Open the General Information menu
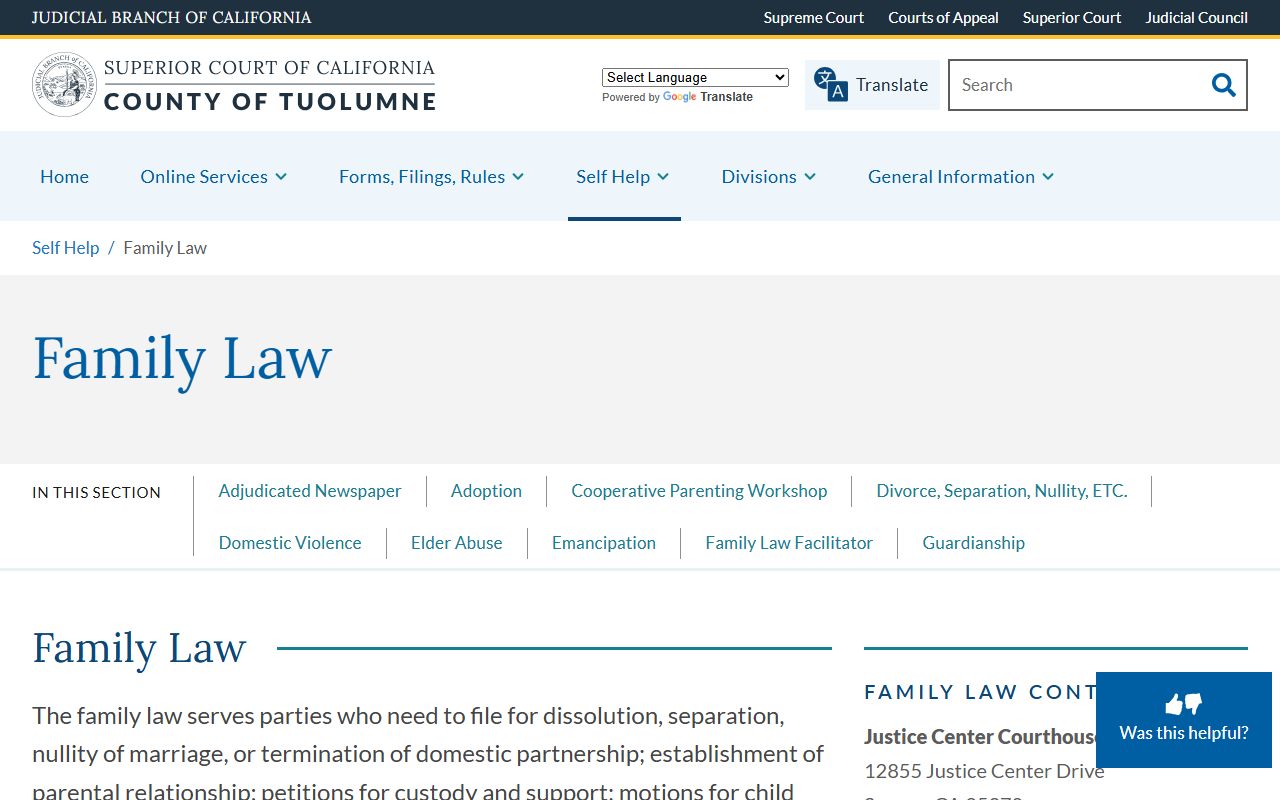1280x800 pixels. (x=951, y=177)
